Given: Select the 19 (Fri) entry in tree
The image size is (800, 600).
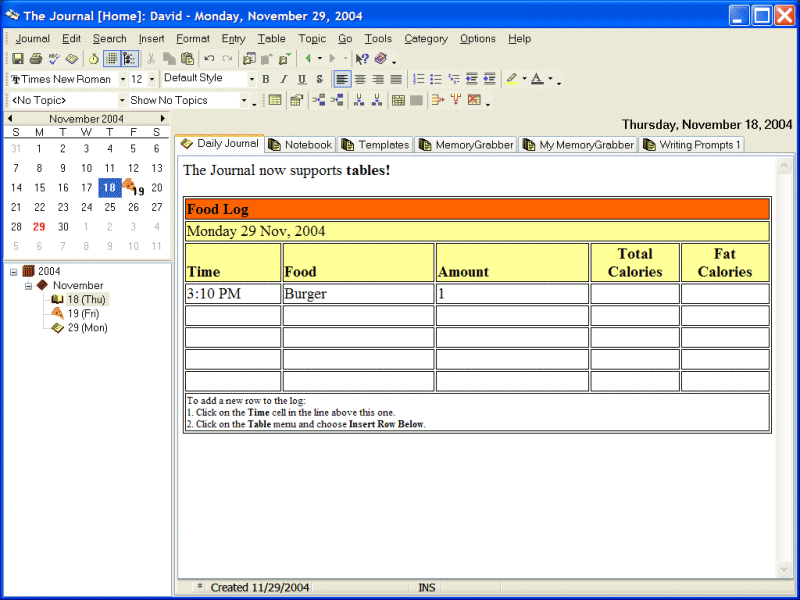Looking at the screenshot, I should pos(83,314).
